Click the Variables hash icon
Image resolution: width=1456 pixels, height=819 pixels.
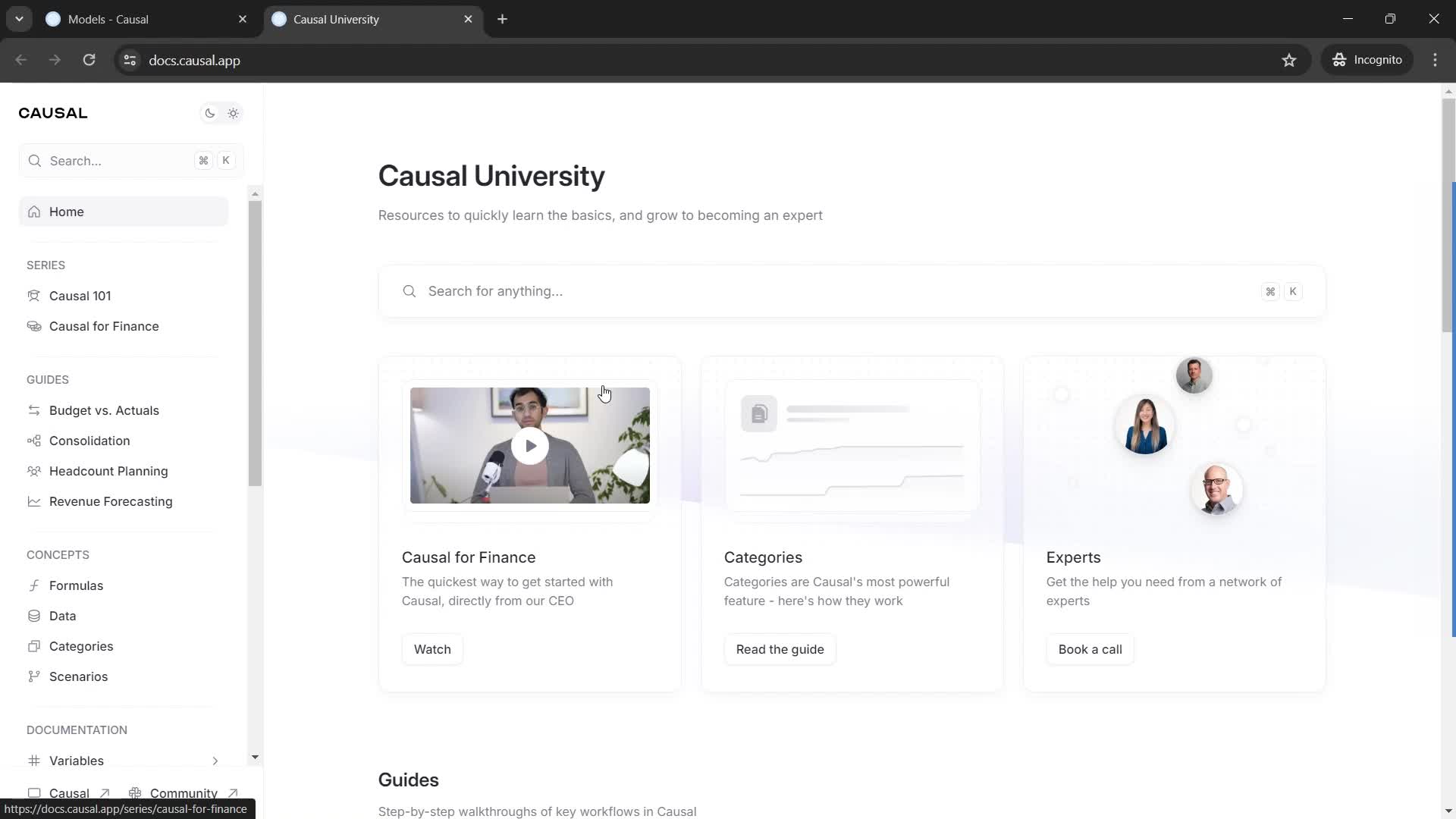click(34, 761)
